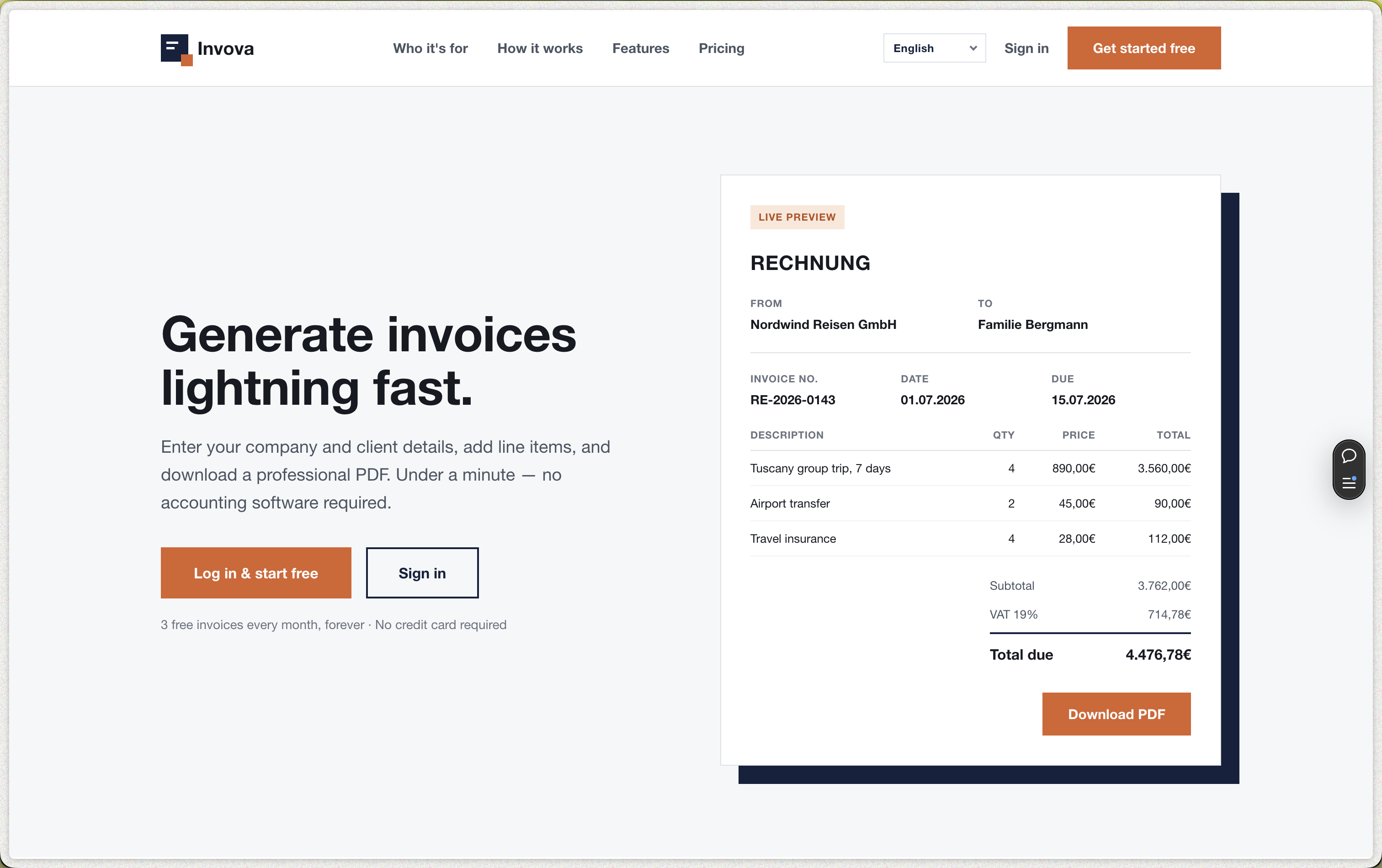The height and width of the screenshot is (868, 1382).
Task: Select the Nordwind Reisen GmbH sender name
Action: point(823,325)
